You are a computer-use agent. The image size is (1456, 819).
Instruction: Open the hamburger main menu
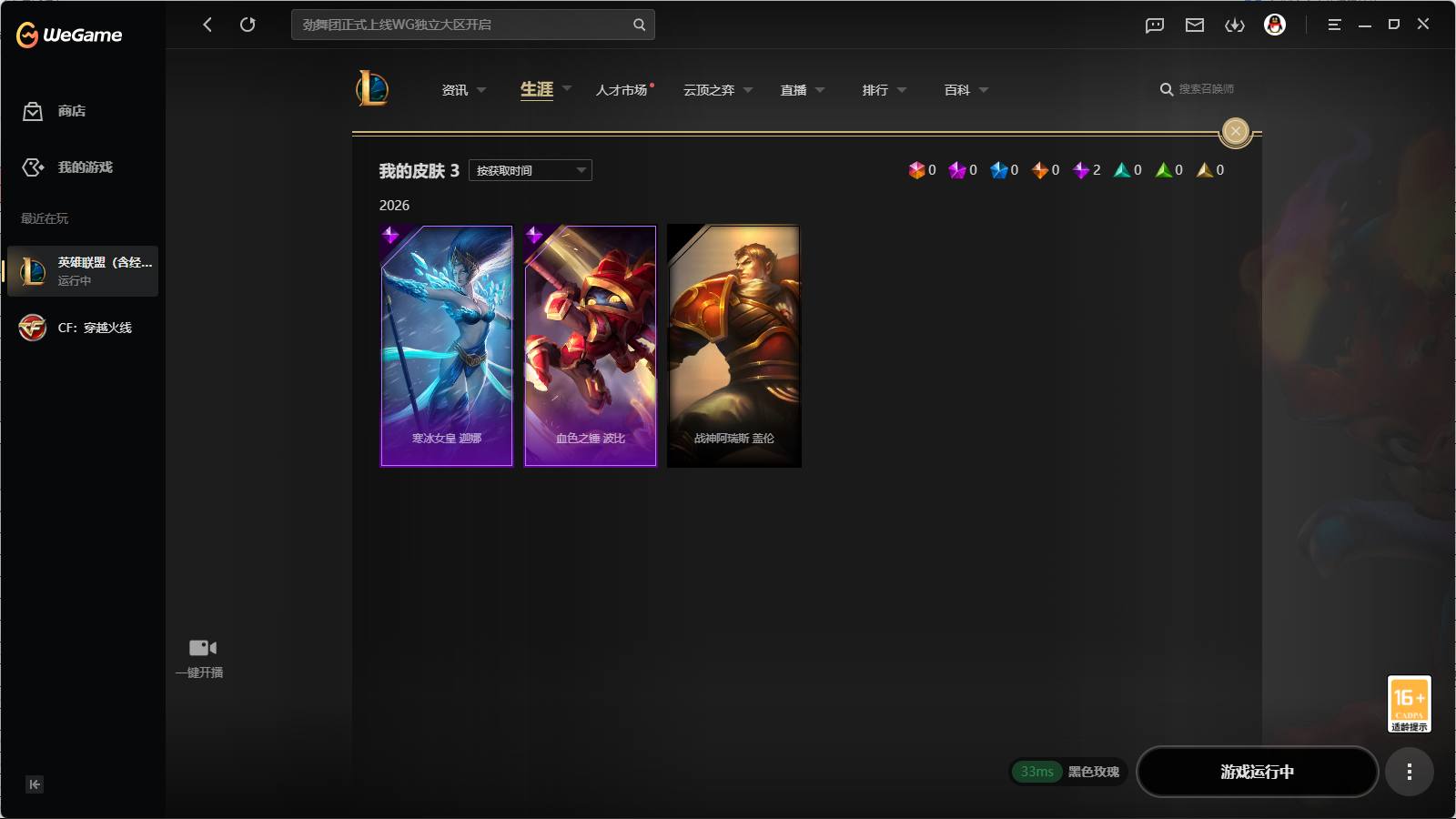(1334, 25)
